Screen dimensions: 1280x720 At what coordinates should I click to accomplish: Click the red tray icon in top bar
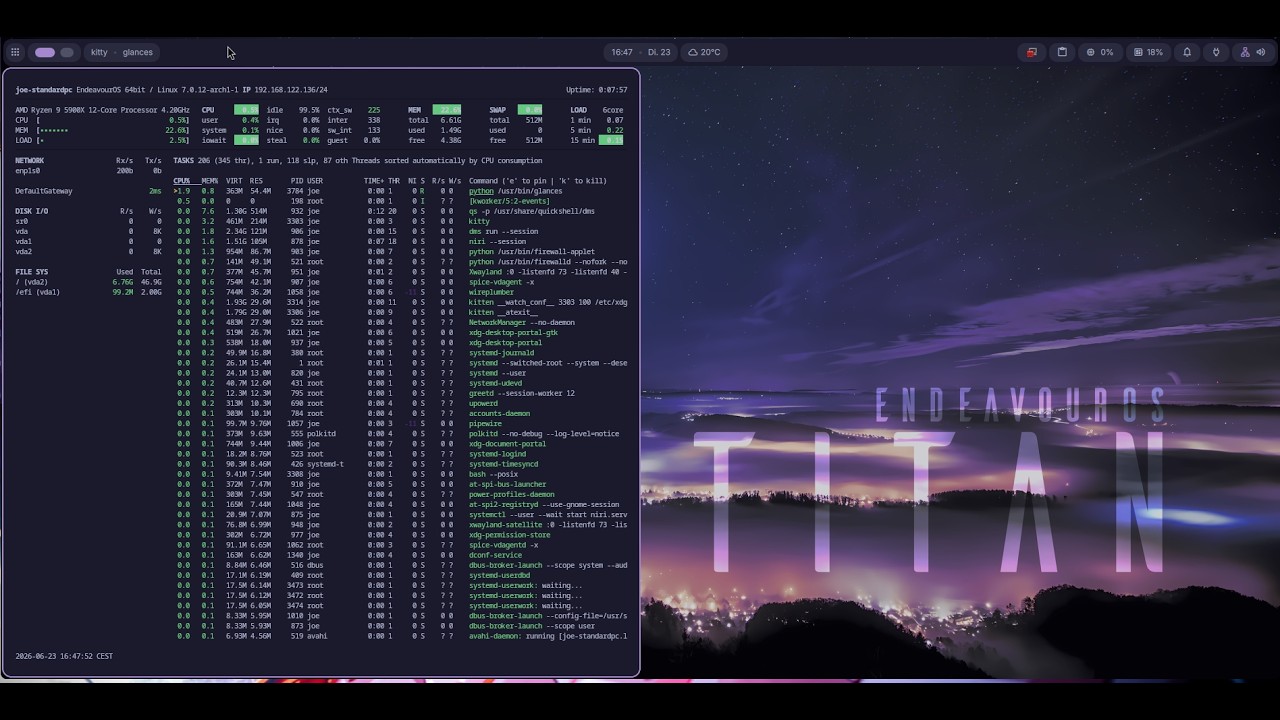(x=1031, y=52)
